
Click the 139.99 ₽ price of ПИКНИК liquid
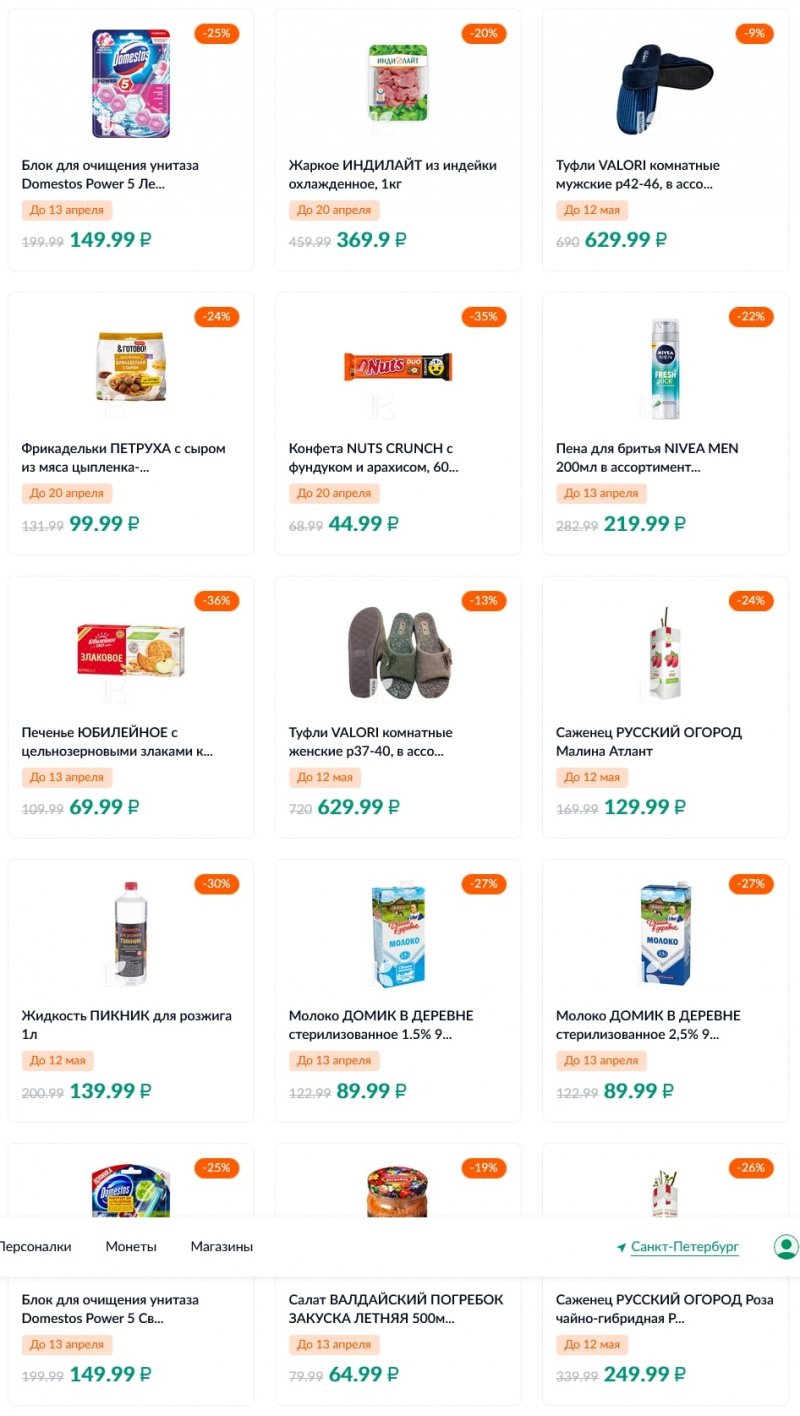[110, 1091]
